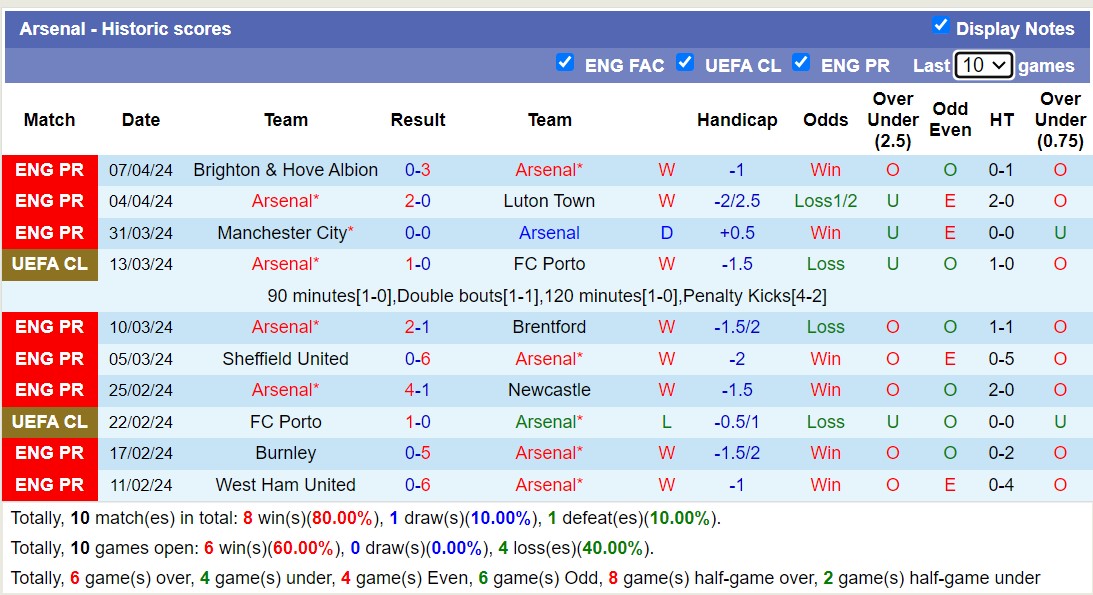Open the Sheffield United team page
The height and width of the screenshot is (595, 1093).
[x=285, y=359]
